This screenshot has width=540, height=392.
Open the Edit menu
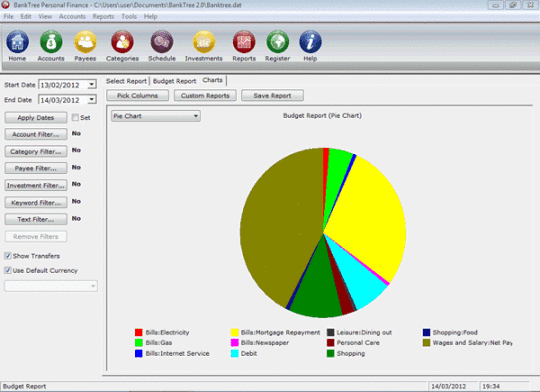(x=25, y=16)
